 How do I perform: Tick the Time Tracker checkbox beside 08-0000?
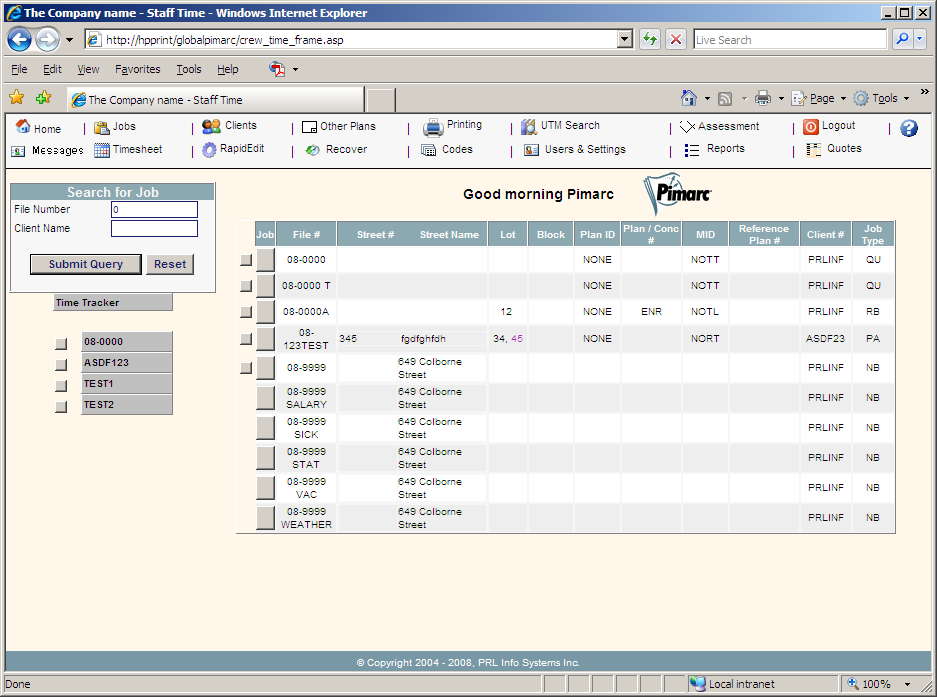tap(61, 344)
